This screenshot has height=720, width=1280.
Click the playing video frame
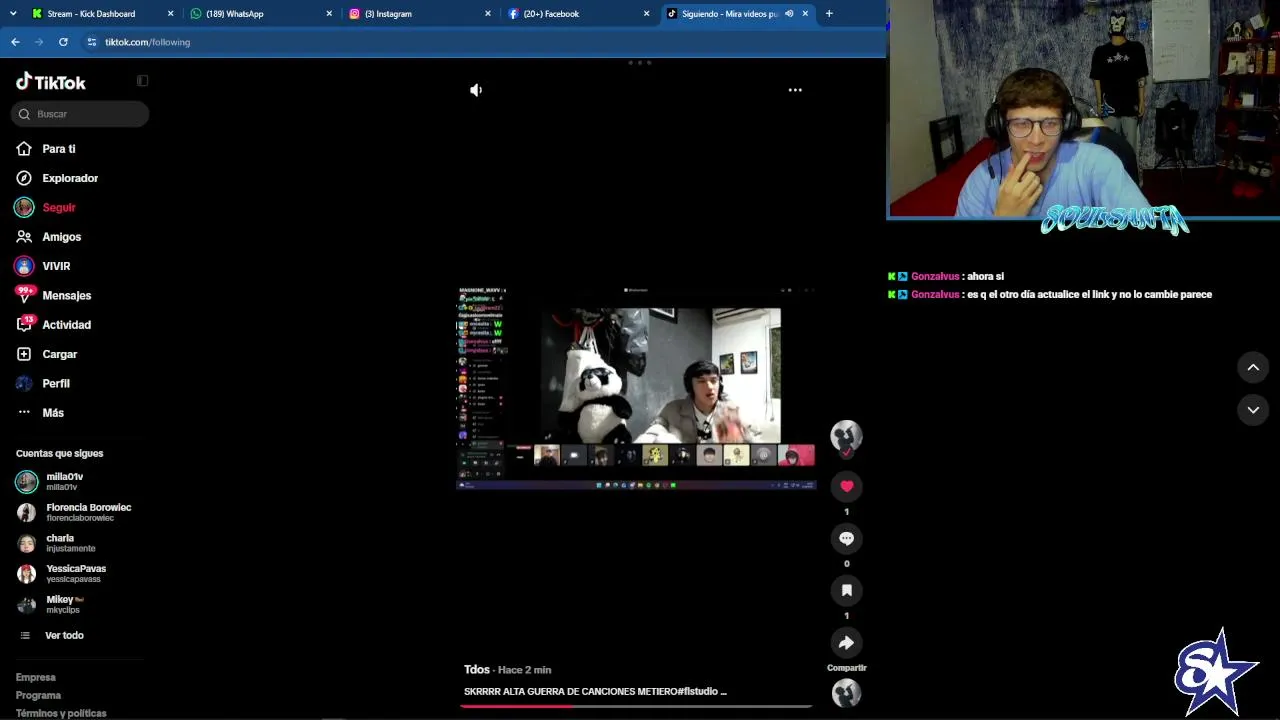(x=636, y=388)
